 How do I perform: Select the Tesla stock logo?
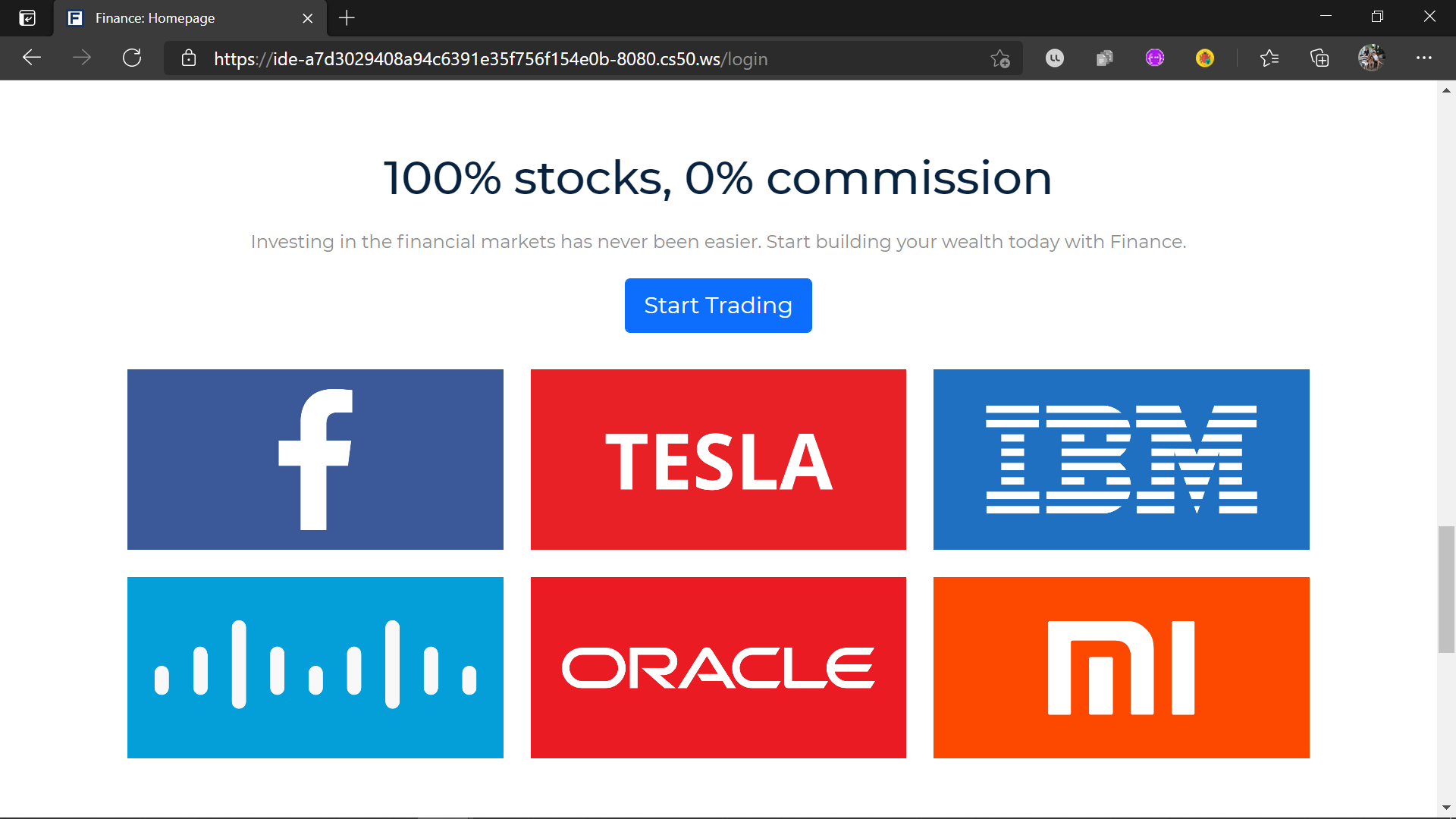tap(717, 459)
